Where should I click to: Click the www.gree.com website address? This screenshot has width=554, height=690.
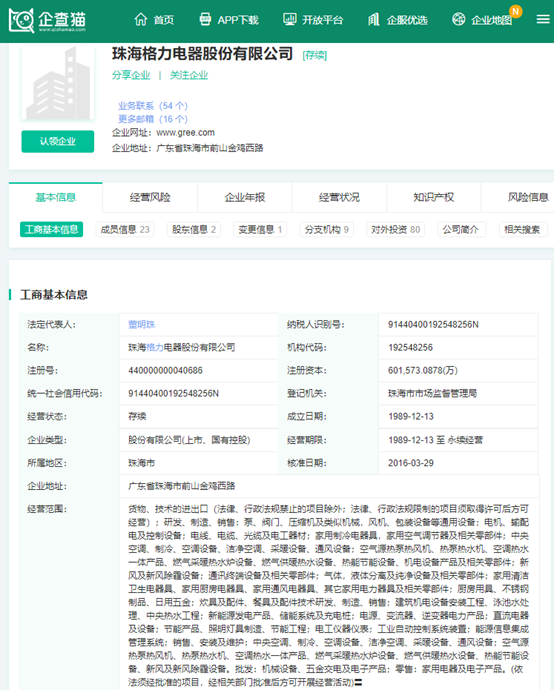coord(186,132)
